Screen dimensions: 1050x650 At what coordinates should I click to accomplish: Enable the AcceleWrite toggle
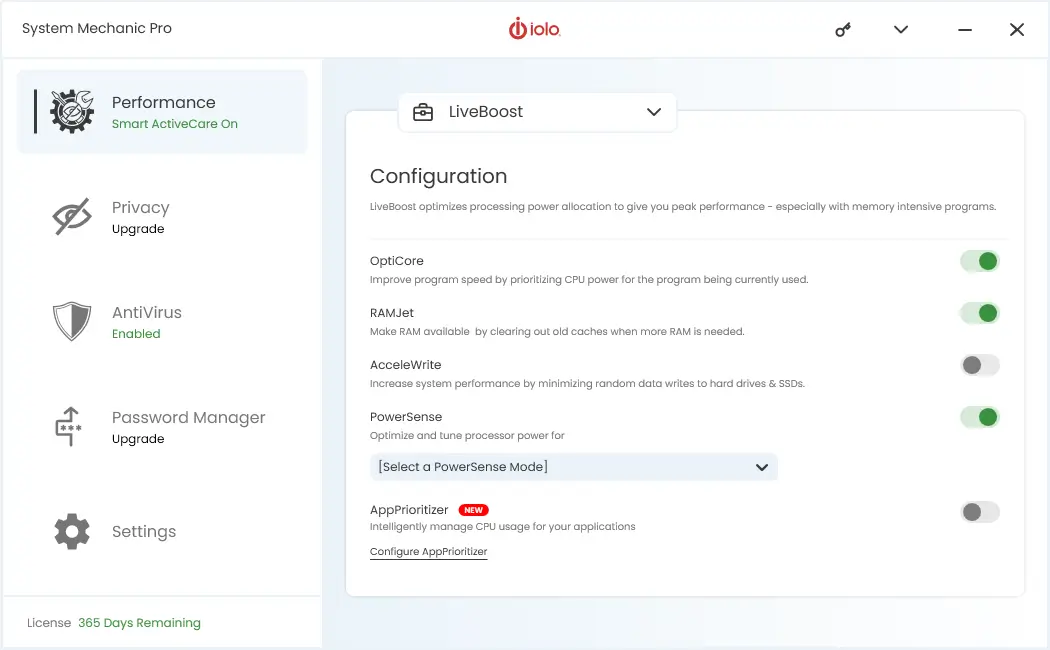pos(980,365)
